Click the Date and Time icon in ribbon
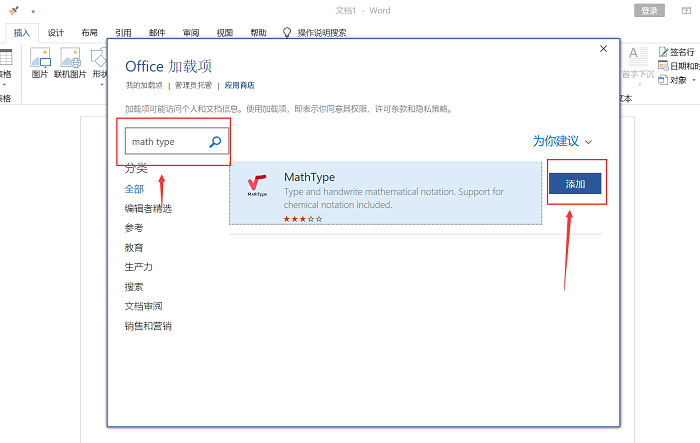The height and width of the screenshot is (443, 700). 662,66
